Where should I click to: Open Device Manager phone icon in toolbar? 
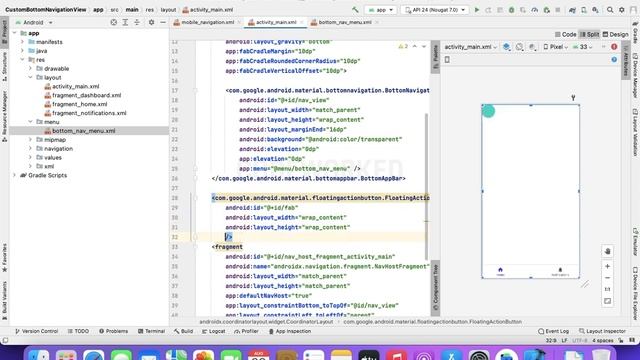[584, 10]
